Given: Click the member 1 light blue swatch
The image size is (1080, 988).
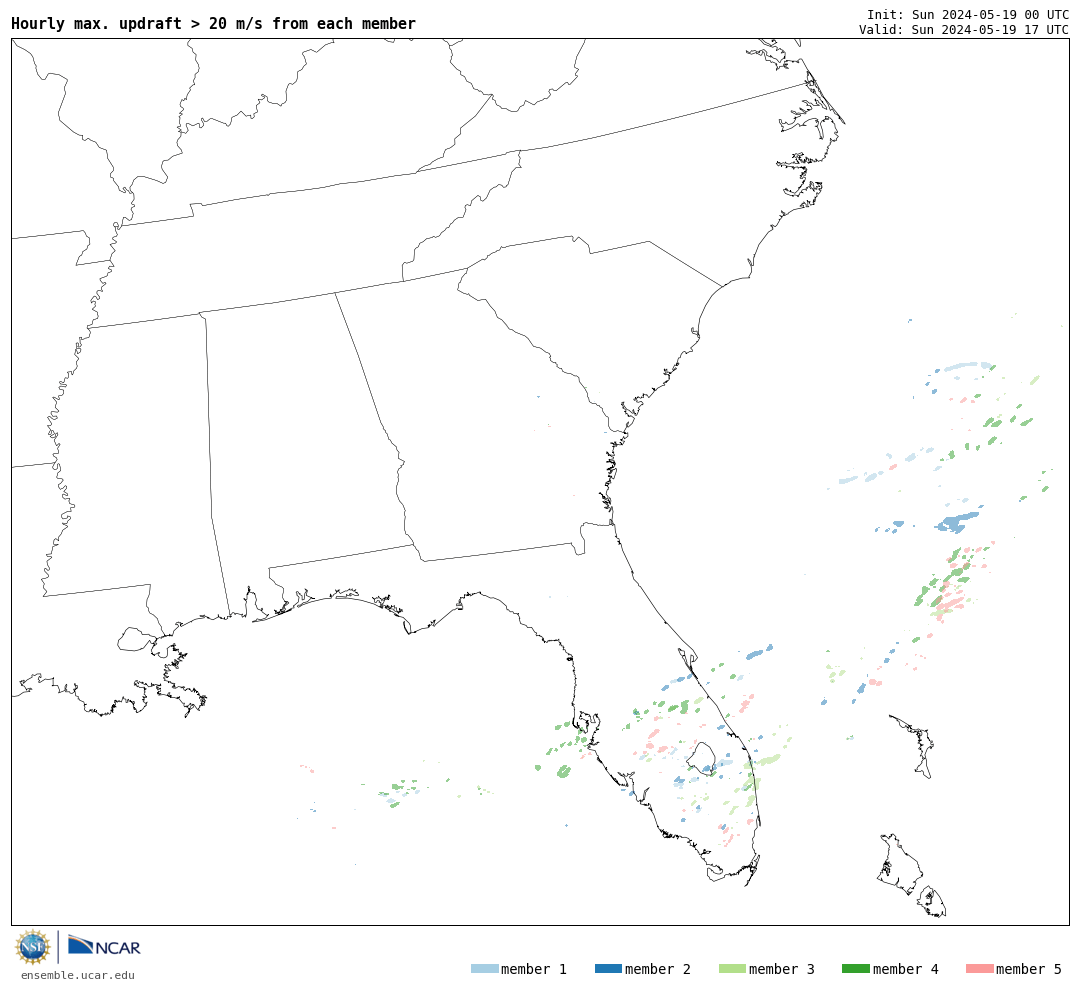Looking at the screenshot, I should (484, 969).
